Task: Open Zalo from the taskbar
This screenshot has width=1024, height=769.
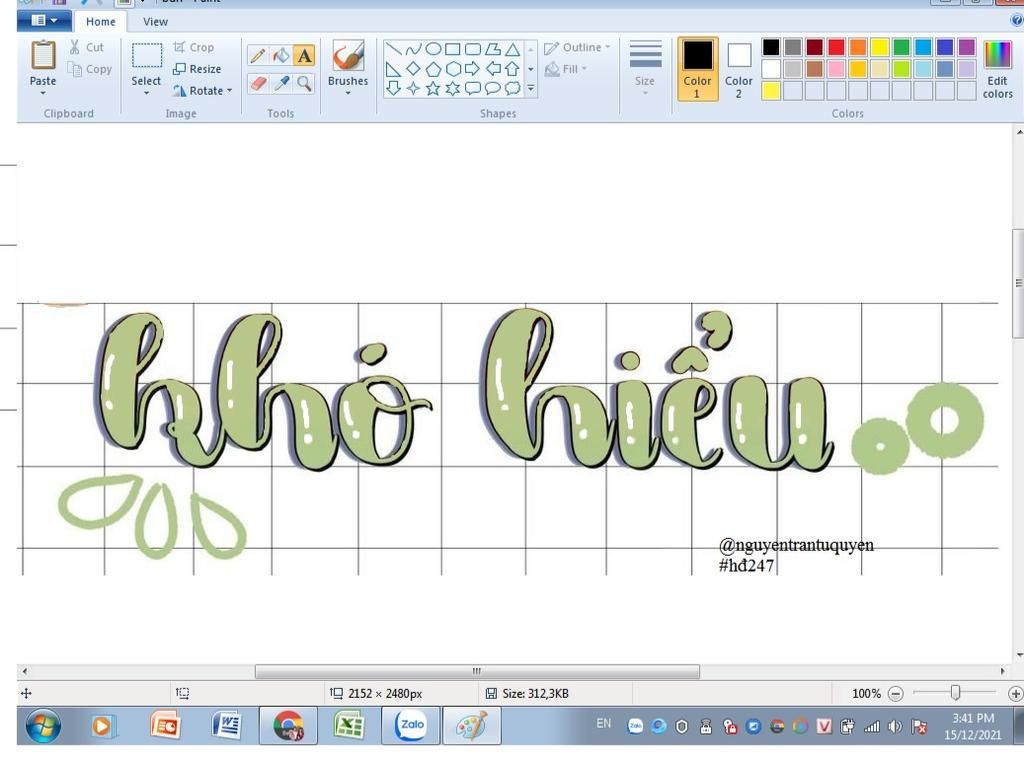Action: [x=410, y=725]
